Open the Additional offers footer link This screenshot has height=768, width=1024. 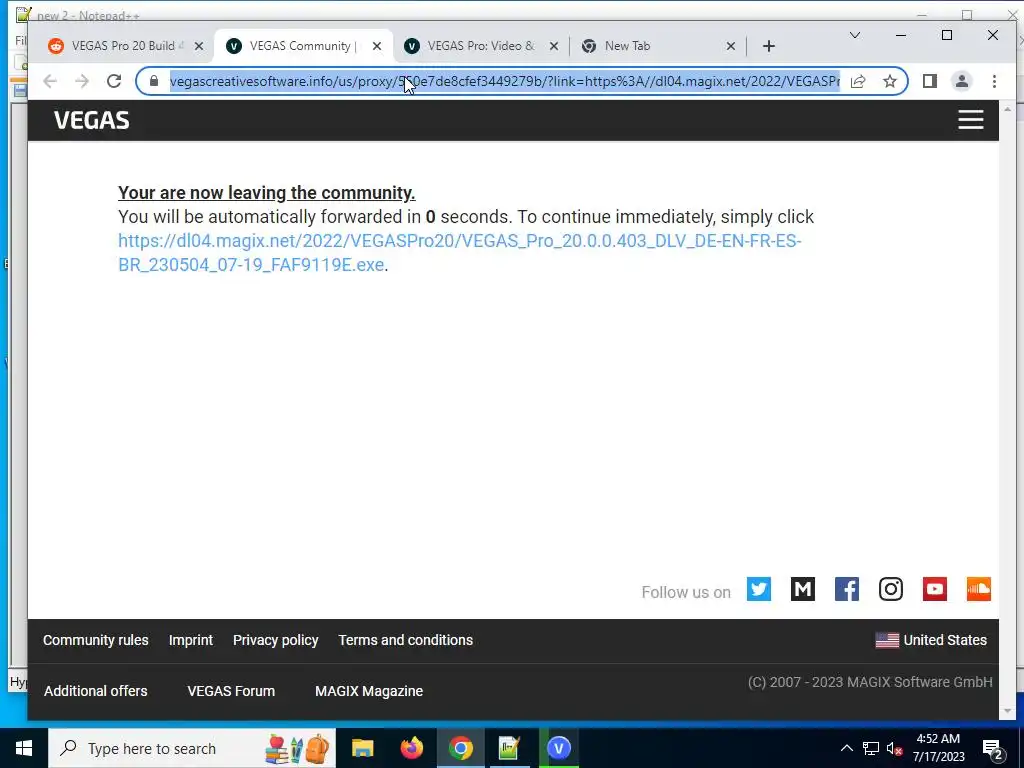click(95, 691)
